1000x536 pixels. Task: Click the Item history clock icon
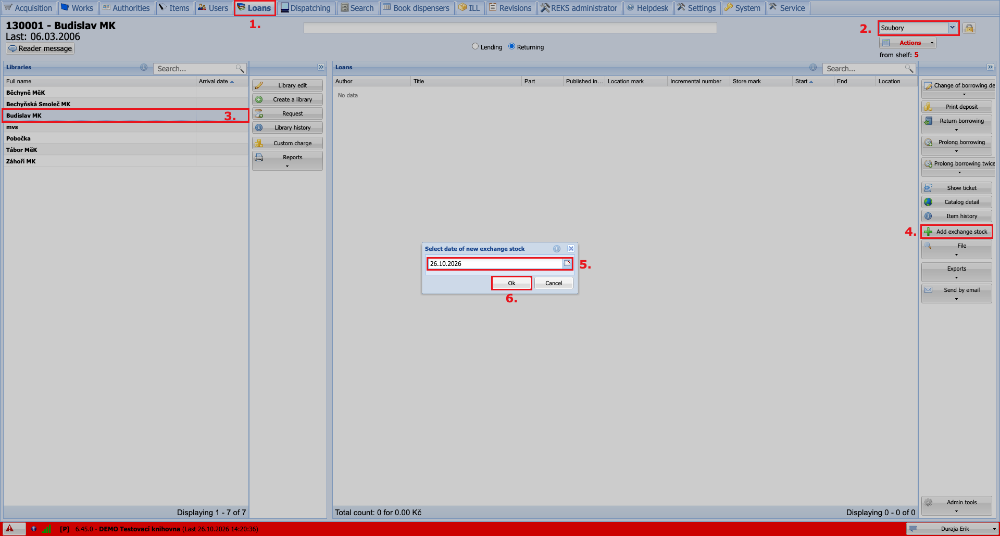929,216
